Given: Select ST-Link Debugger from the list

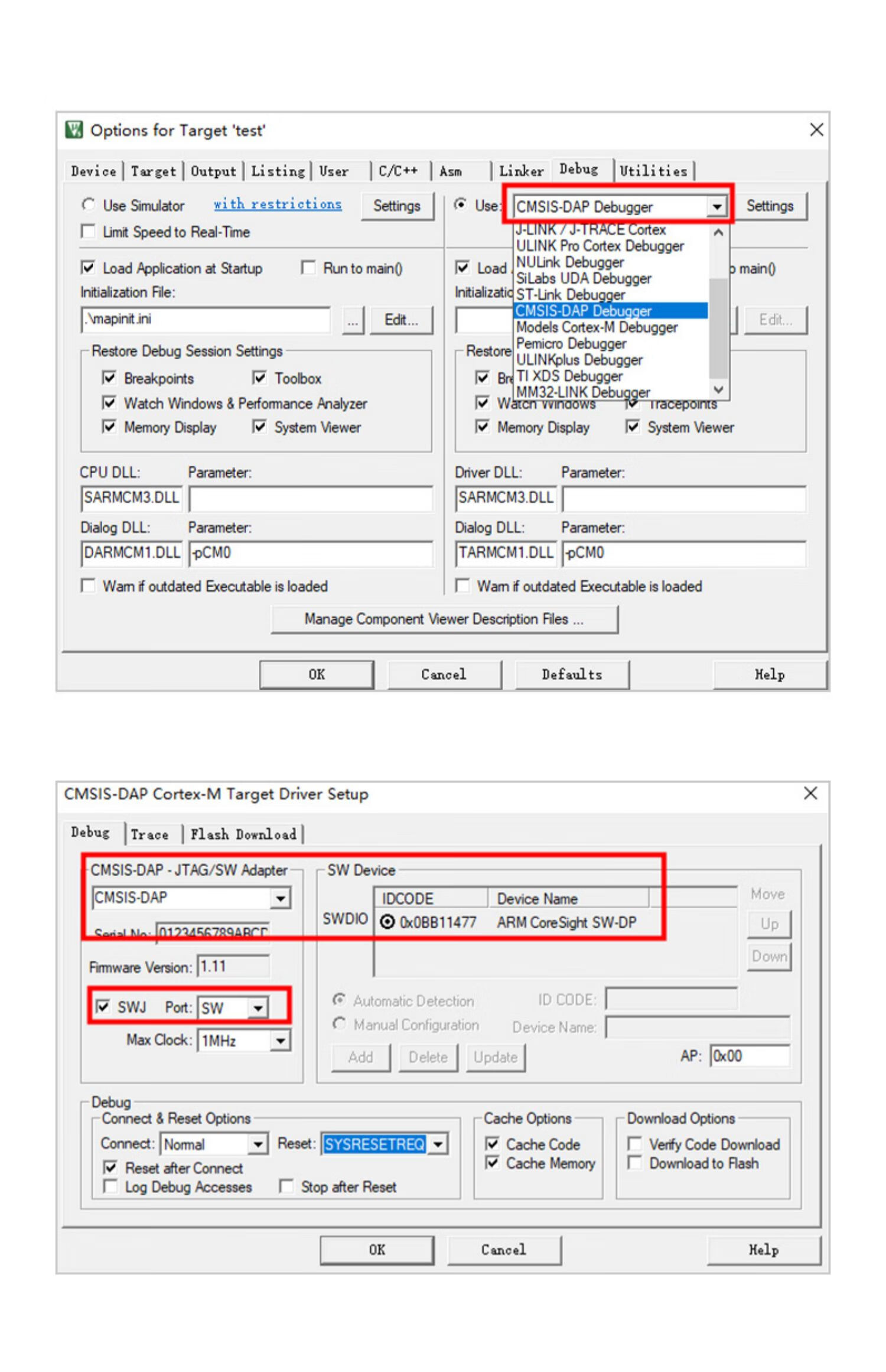Looking at the screenshot, I should click(611, 294).
